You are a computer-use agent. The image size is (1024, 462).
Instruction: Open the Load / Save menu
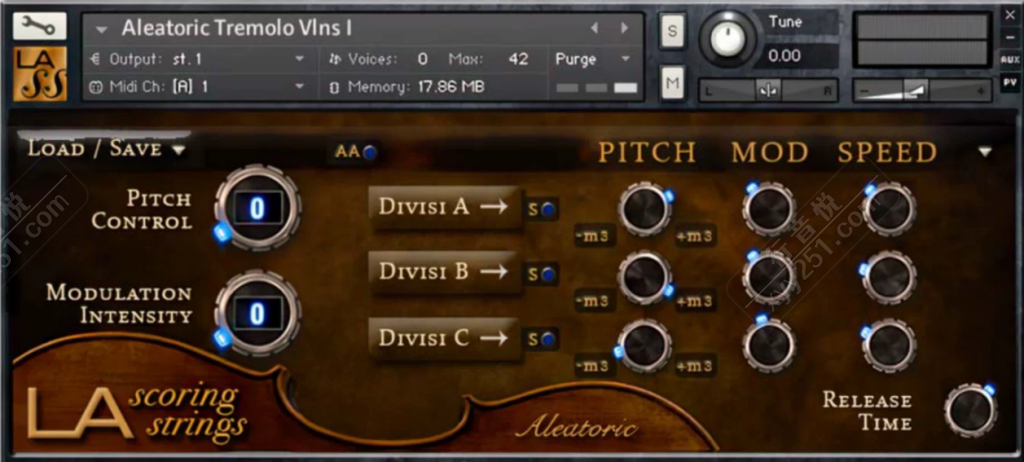106,149
